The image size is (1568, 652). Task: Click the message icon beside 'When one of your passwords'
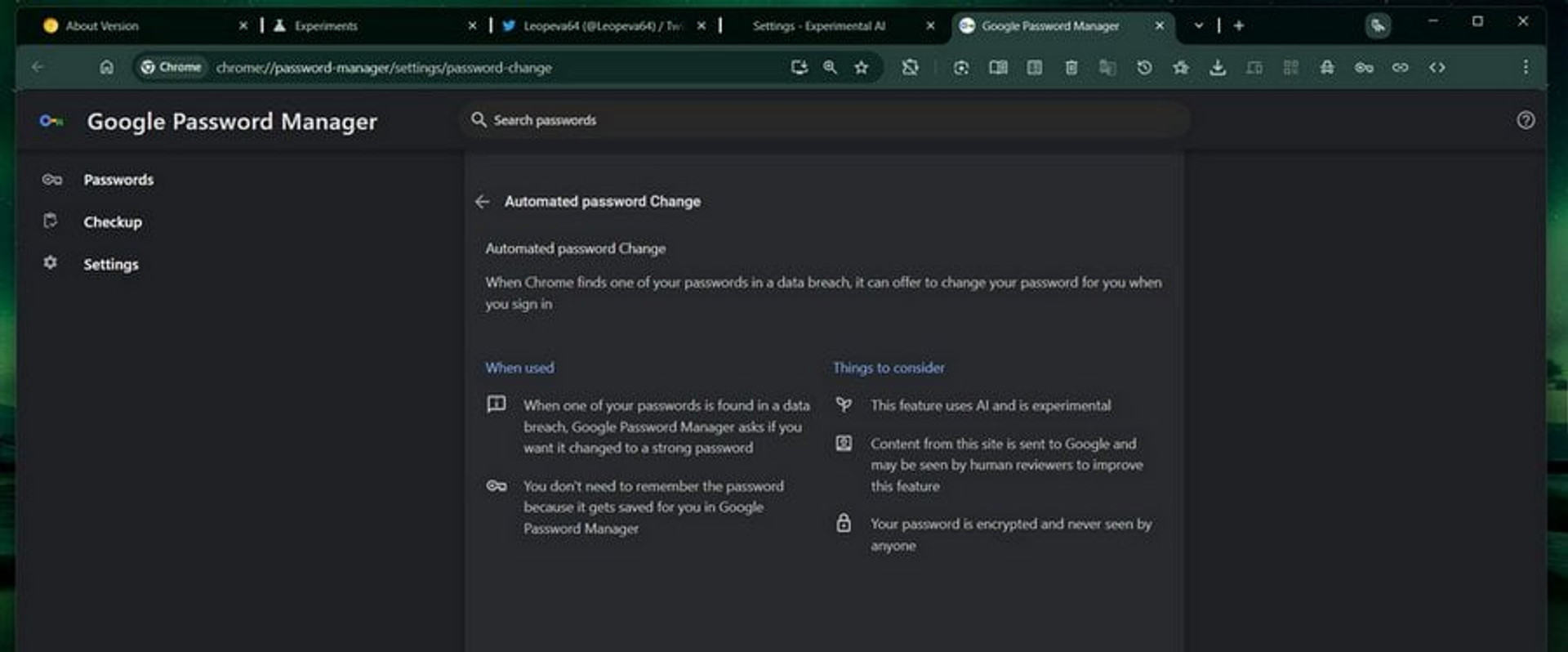pyautogui.click(x=497, y=404)
